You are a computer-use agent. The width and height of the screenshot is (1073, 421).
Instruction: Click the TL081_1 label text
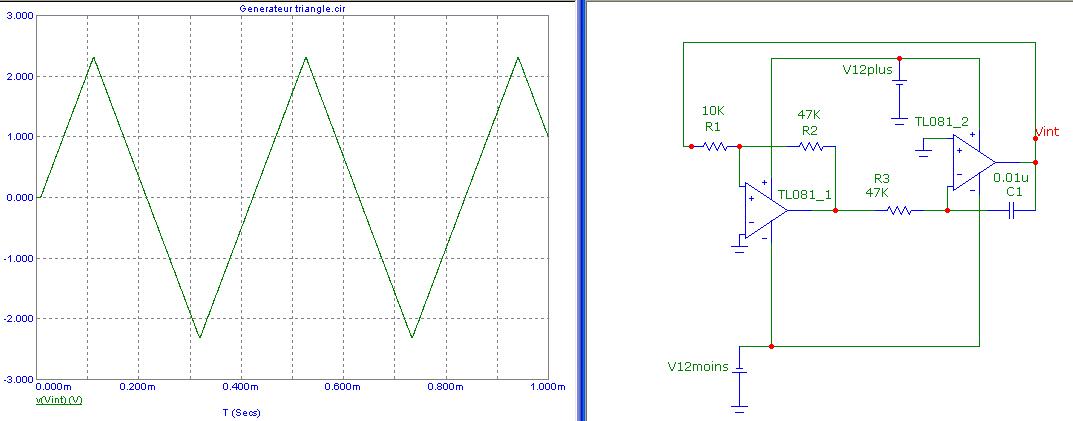[x=805, y=194]
